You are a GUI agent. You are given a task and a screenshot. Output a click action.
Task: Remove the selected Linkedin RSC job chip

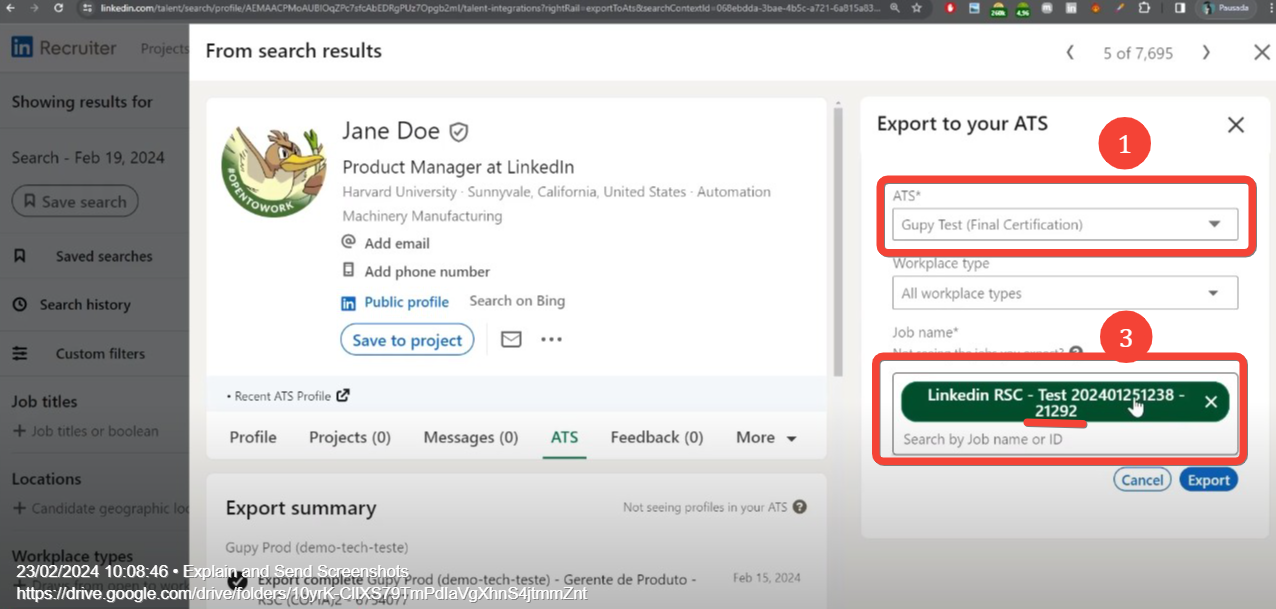tap(1211, 402)
